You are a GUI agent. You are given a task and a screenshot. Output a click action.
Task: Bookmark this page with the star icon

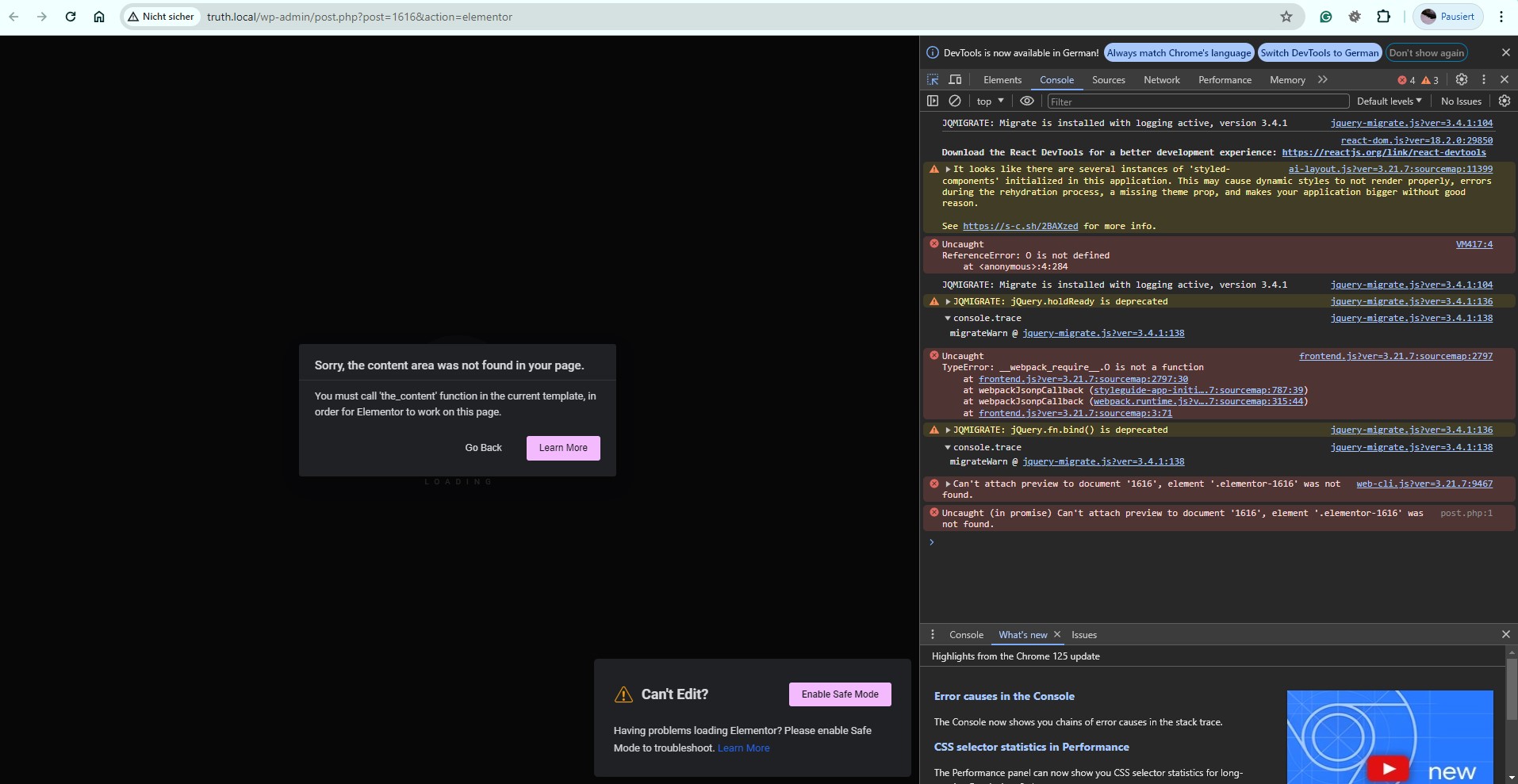pos(1286,17)
